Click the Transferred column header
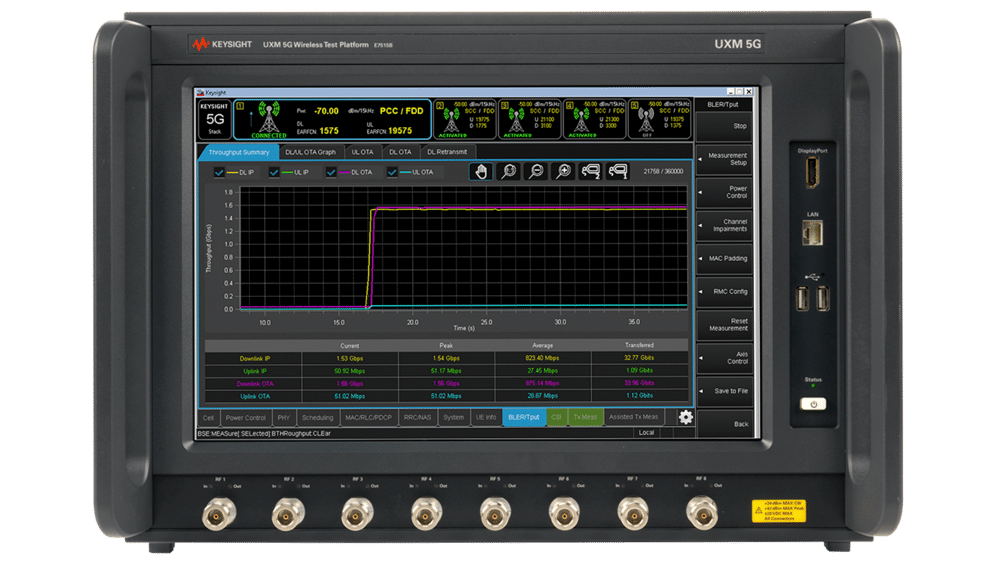This screenshot has width=1000, height=563. point(639,345)
